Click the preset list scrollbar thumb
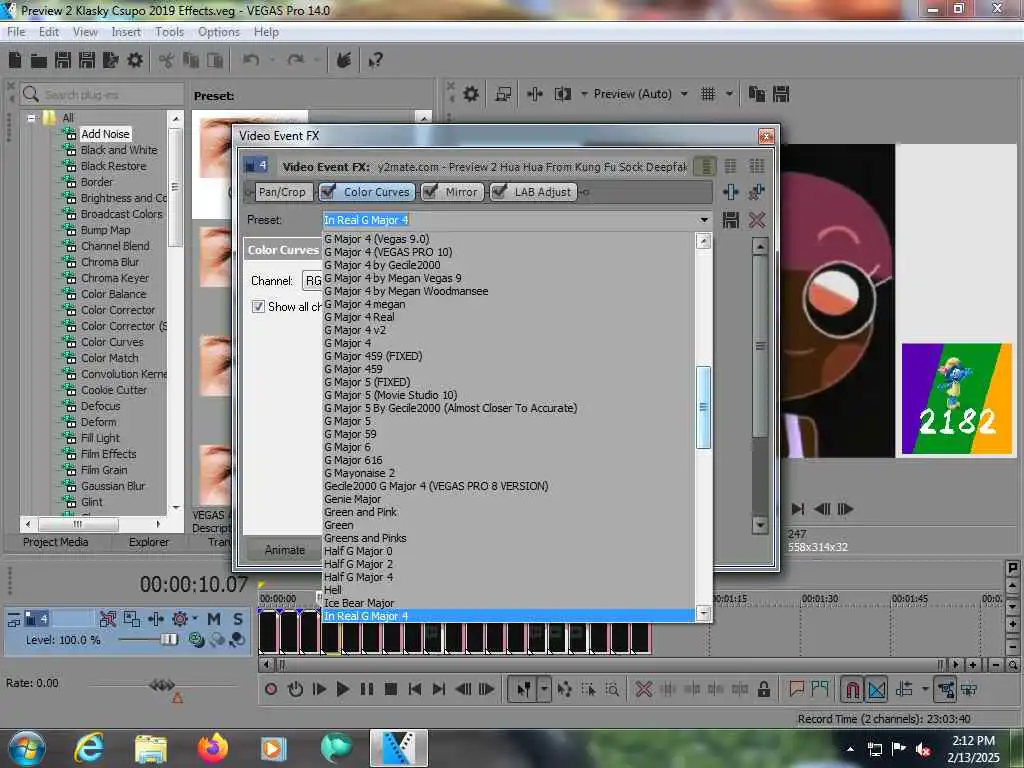The height and width of the screenshot is (768, 1024). 703,407
